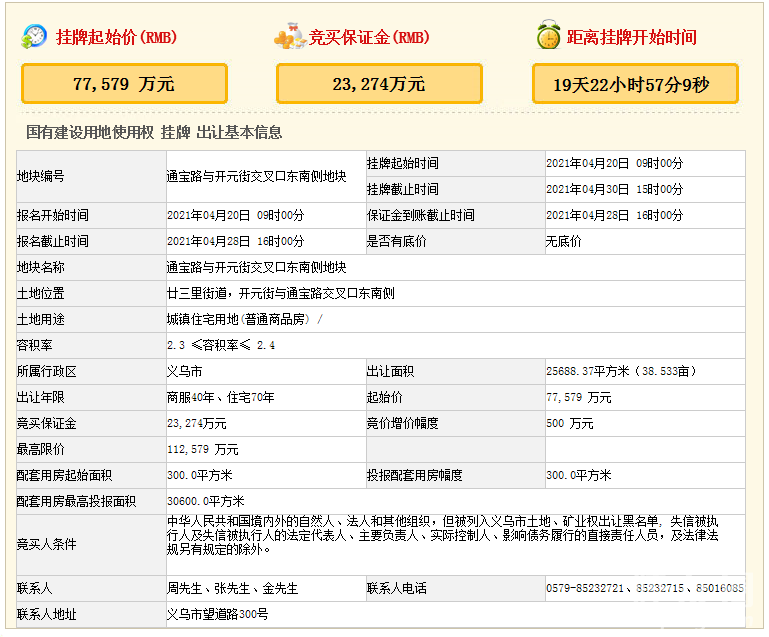Click the 77,579 万元 starting price box
This screenshot has height=637, width=769.
pos(124,84)
